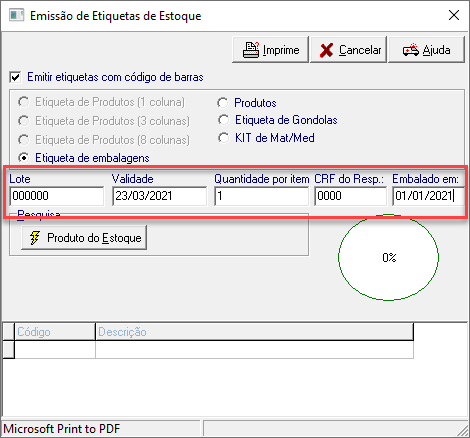This screenshot has height=438, width=470.
Task: Click the Embalado em date field
Action: (x=429, y=196)
